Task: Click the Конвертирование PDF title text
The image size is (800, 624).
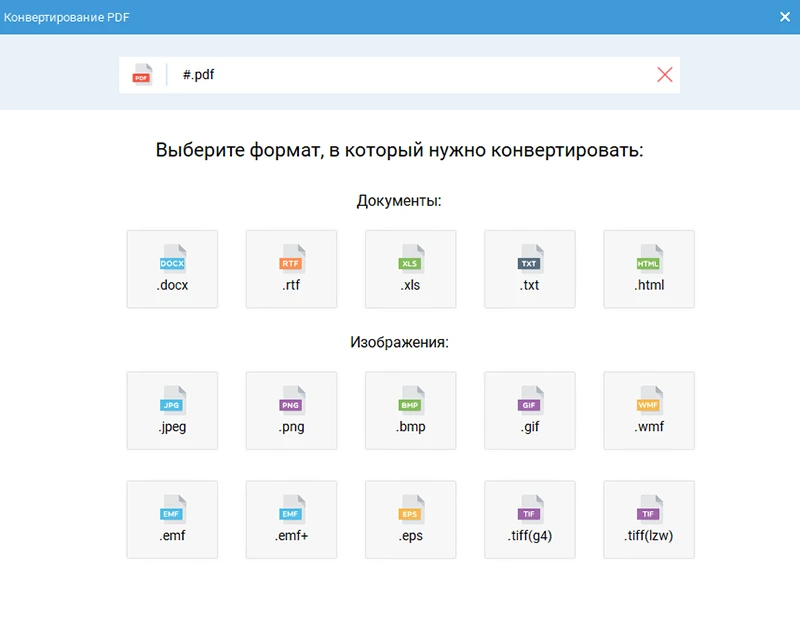Action: [x=66, y=17]
